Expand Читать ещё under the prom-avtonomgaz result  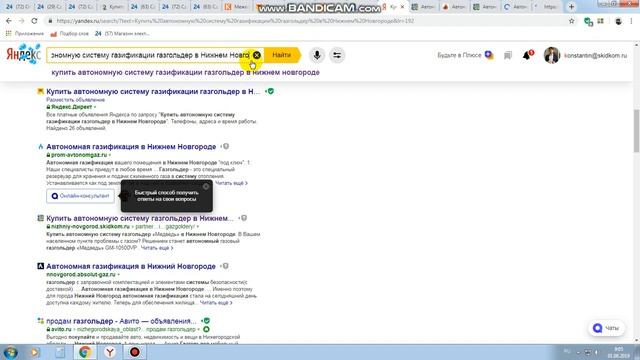pos(231,183)
